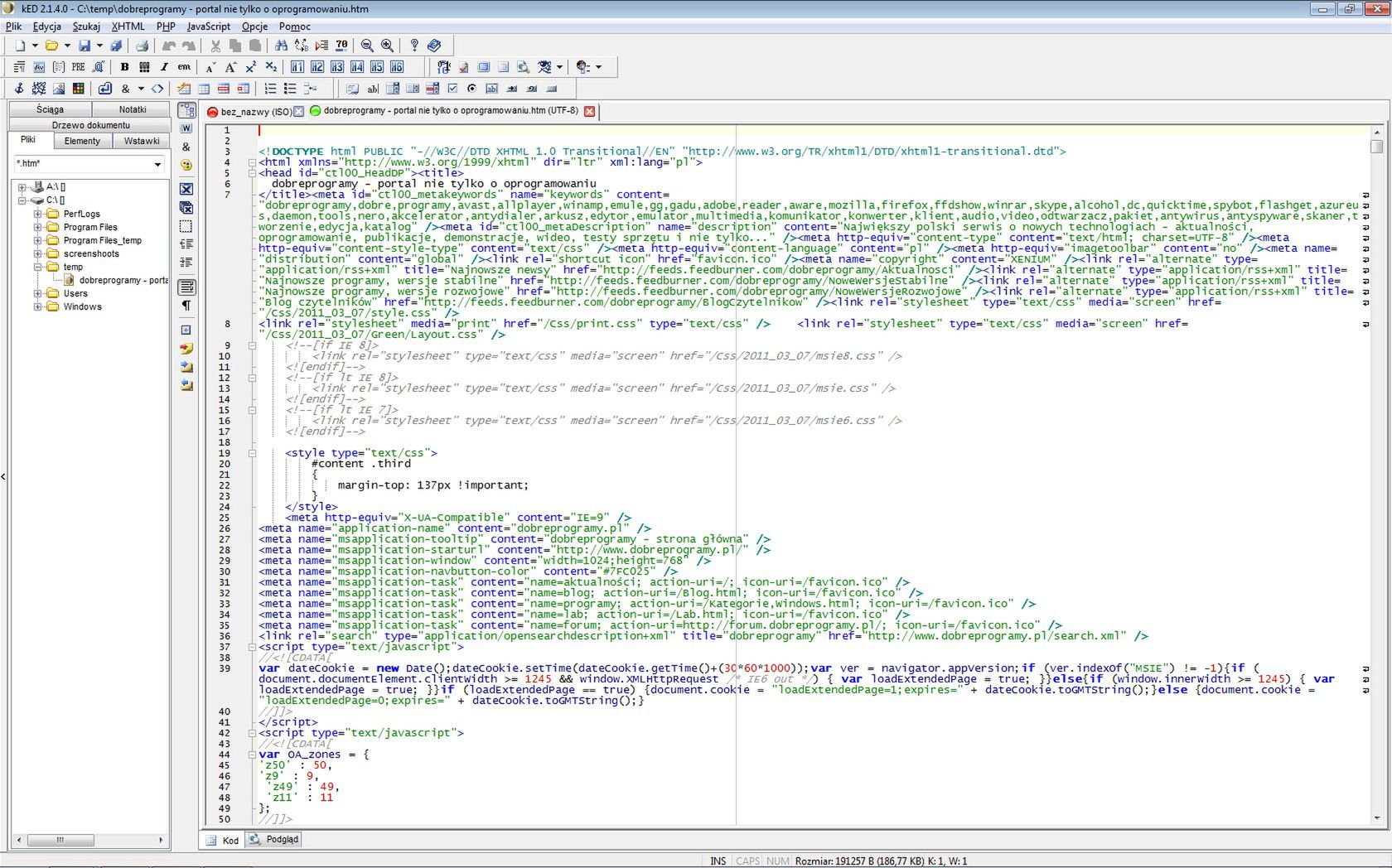Screen dimensions: 1392x868
Task: Collapse the temp folder
Action: click(37, 267)
